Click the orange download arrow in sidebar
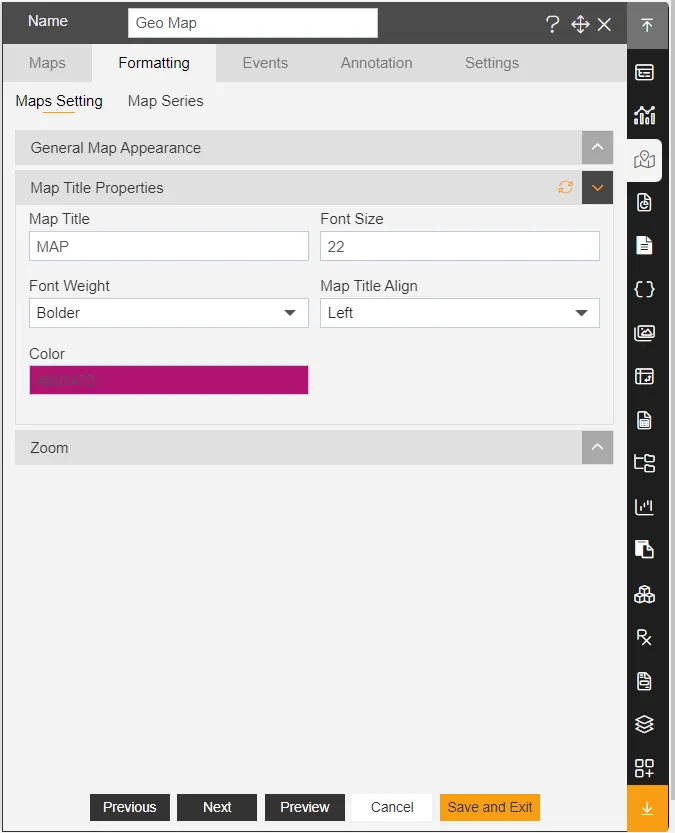This screenshot has height=833, width=675. pos(646,809)
